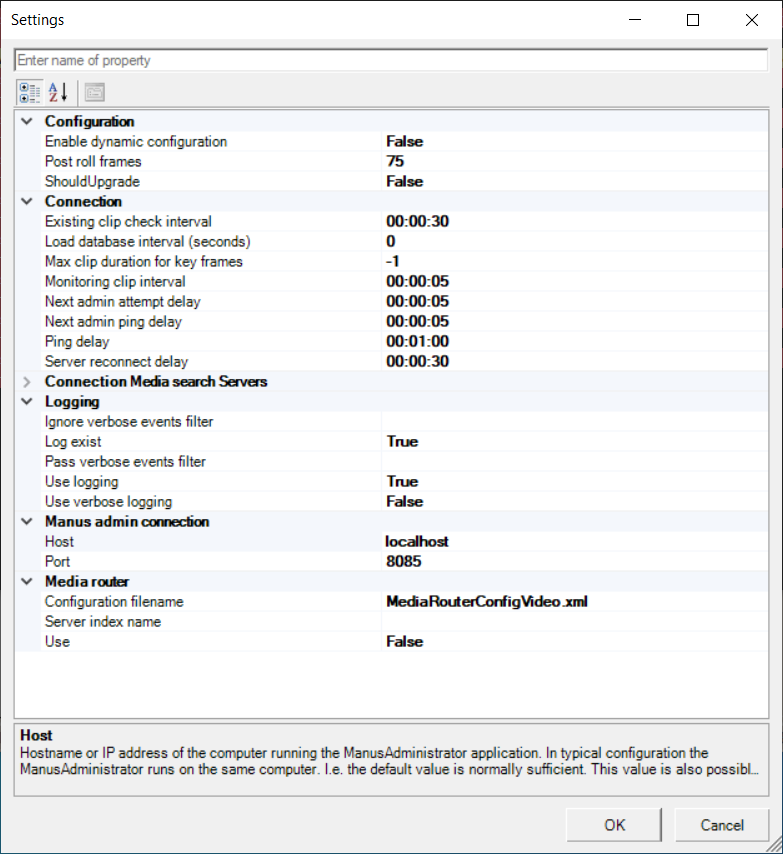Collapse the Media router category
The height and width of the screenshot is (854, 783).
(x=26, y=582)
